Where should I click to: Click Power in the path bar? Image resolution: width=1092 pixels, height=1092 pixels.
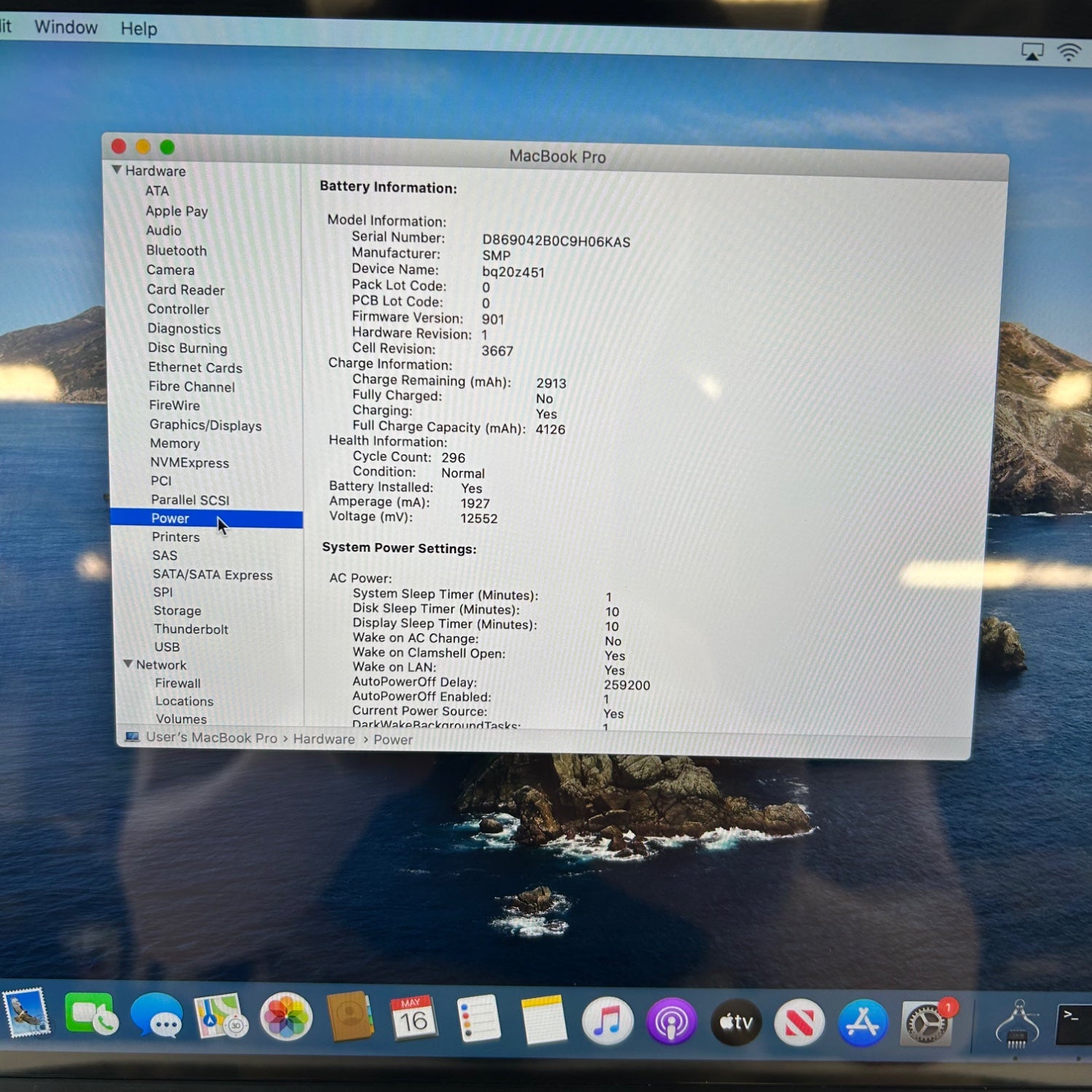click(x=393, y=740)
